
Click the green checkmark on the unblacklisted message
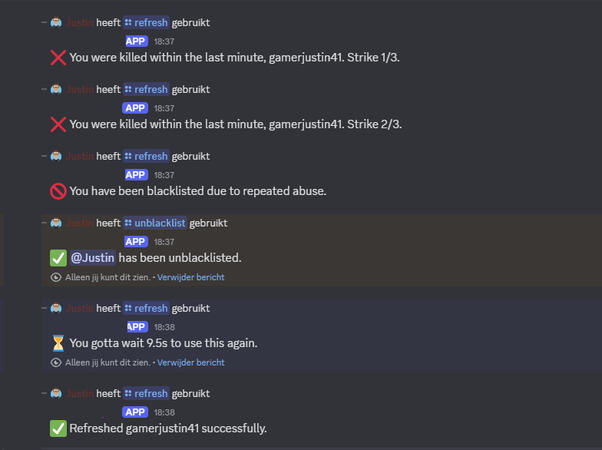58,258
